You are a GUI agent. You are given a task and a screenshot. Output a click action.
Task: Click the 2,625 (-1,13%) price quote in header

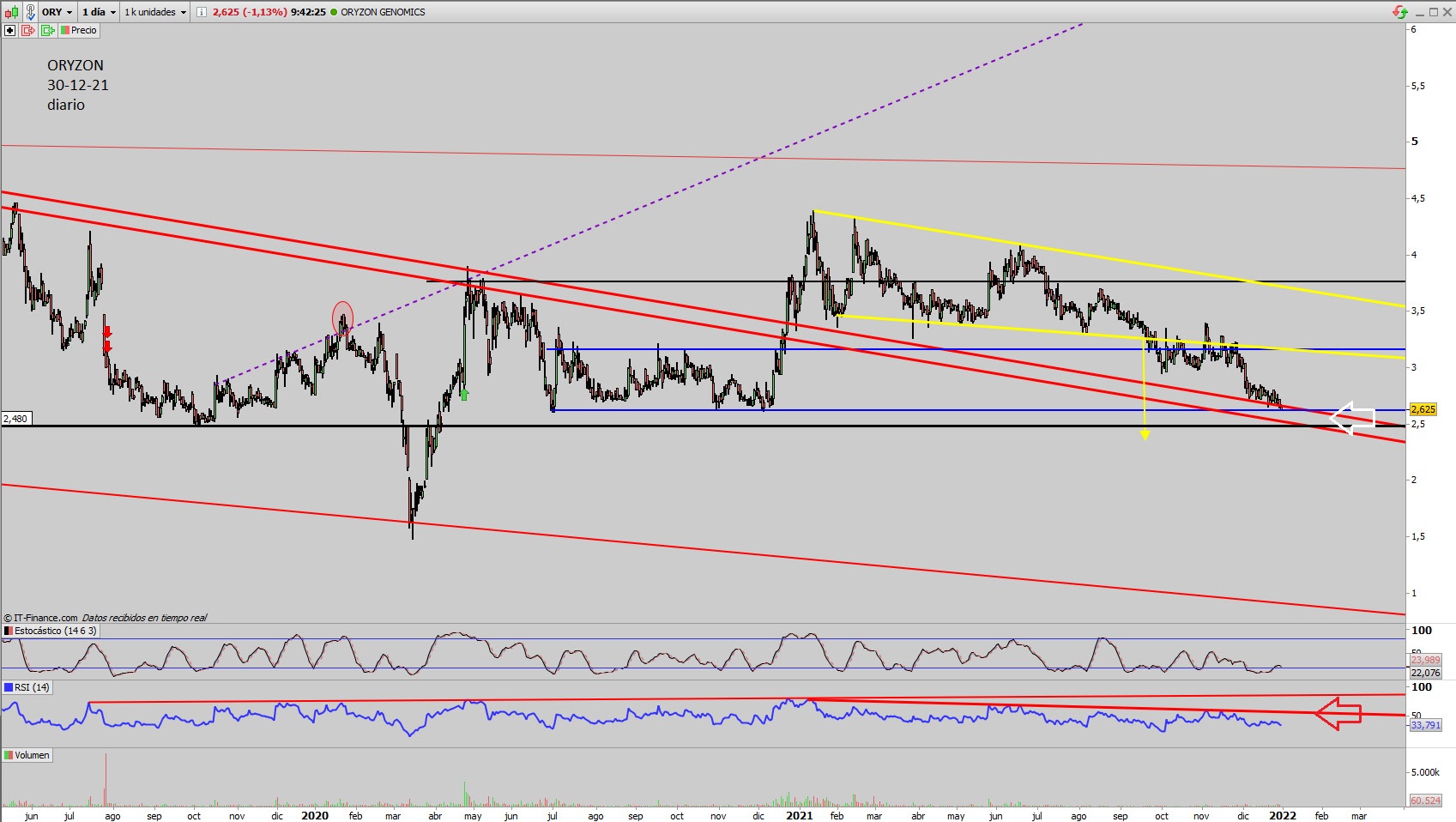click(250, 12)
